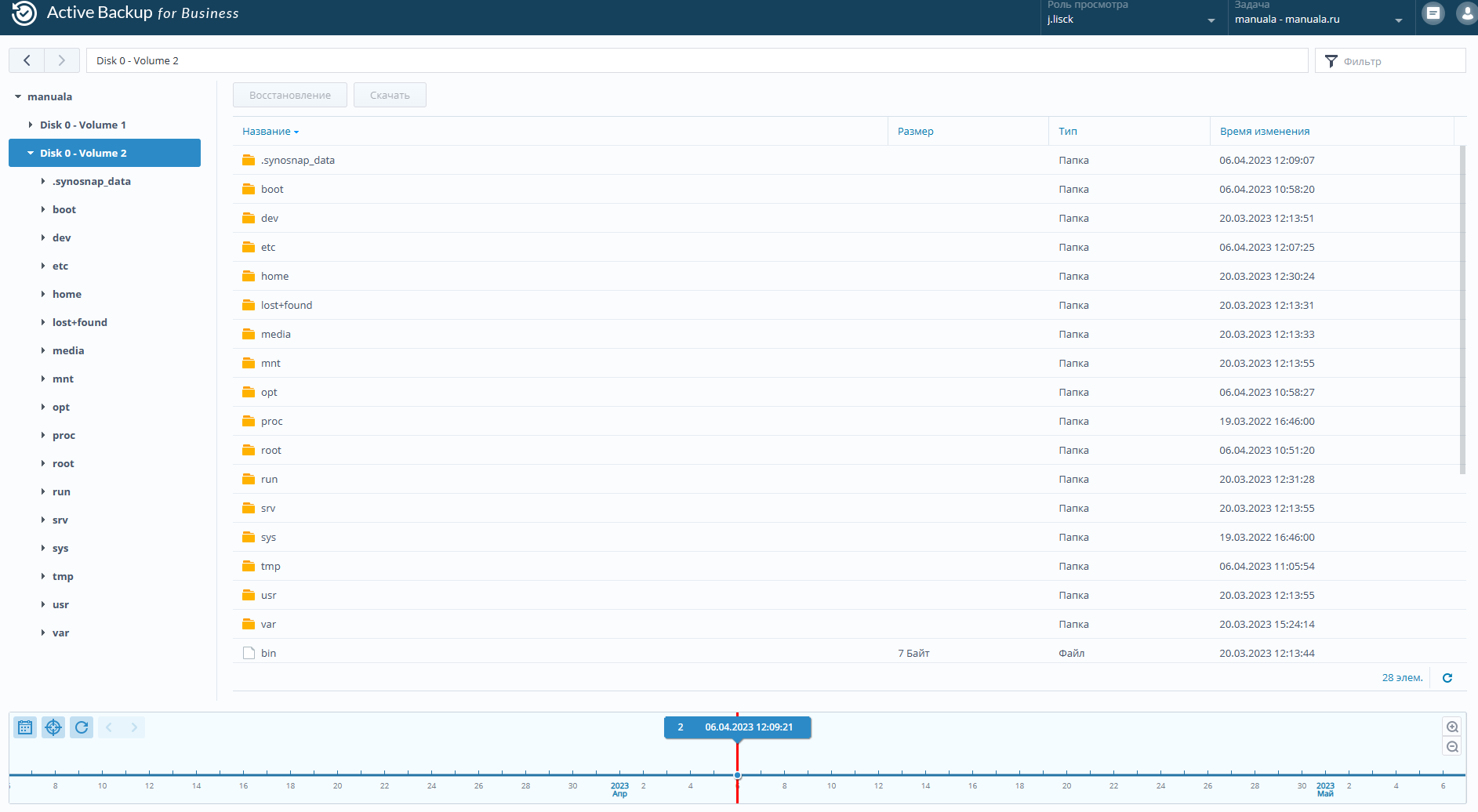Go back with the navigation arrow
Viewport: 1478px width, 812px height.
[x=27, y=60]
